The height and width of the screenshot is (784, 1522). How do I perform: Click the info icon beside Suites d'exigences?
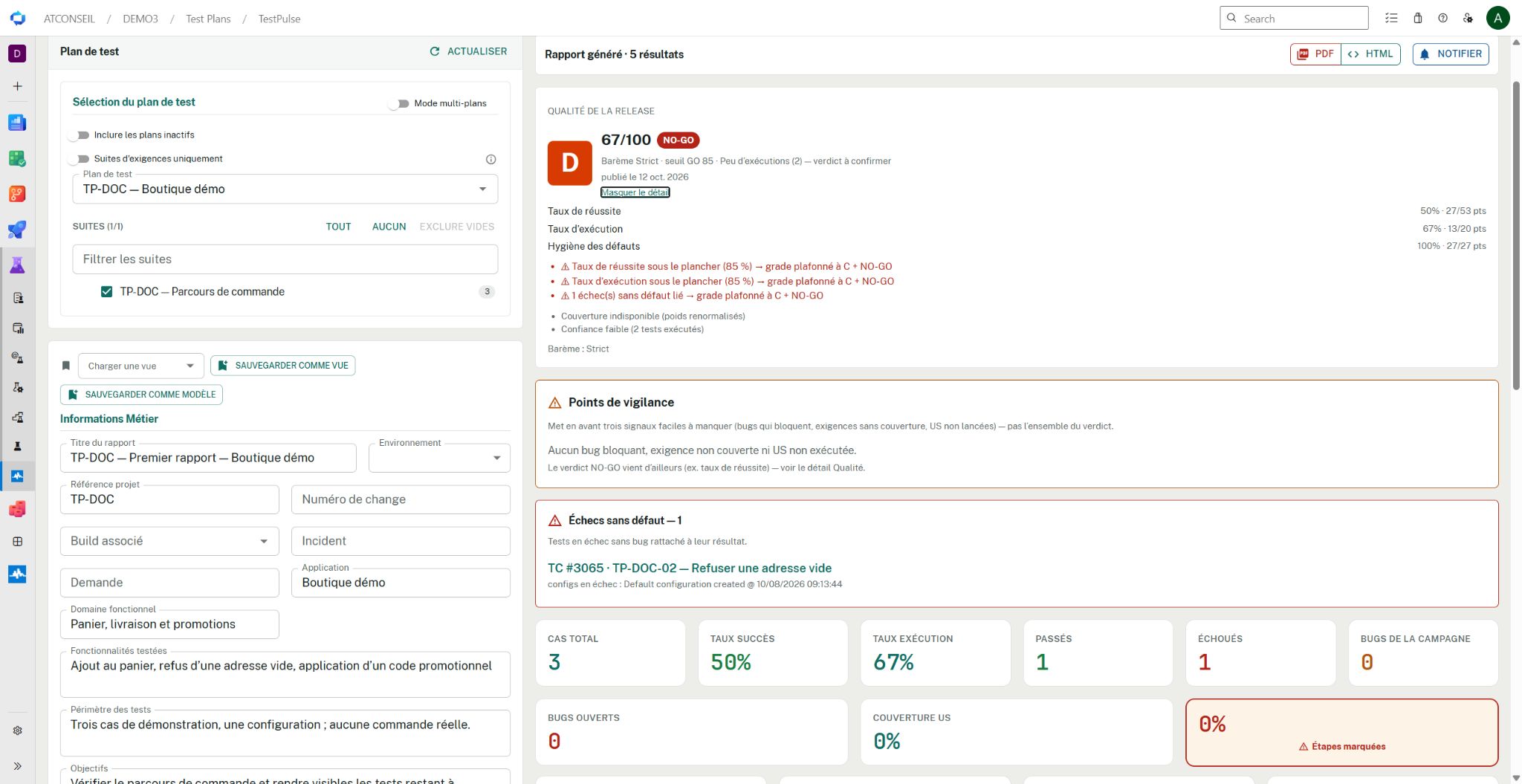click(490, 159)
